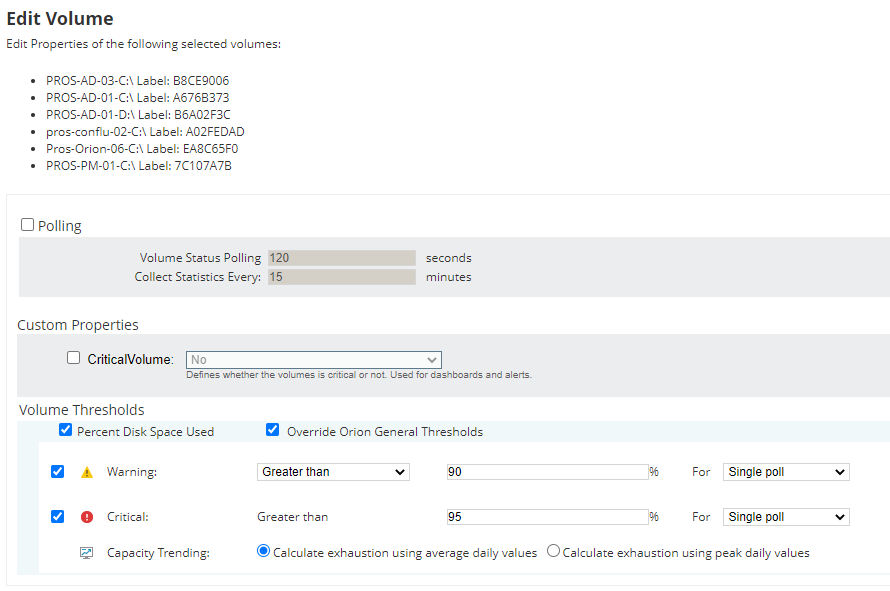Click the Capacity Trending chart icon
This screenshot has width=890, height=591.
point(86,553)
